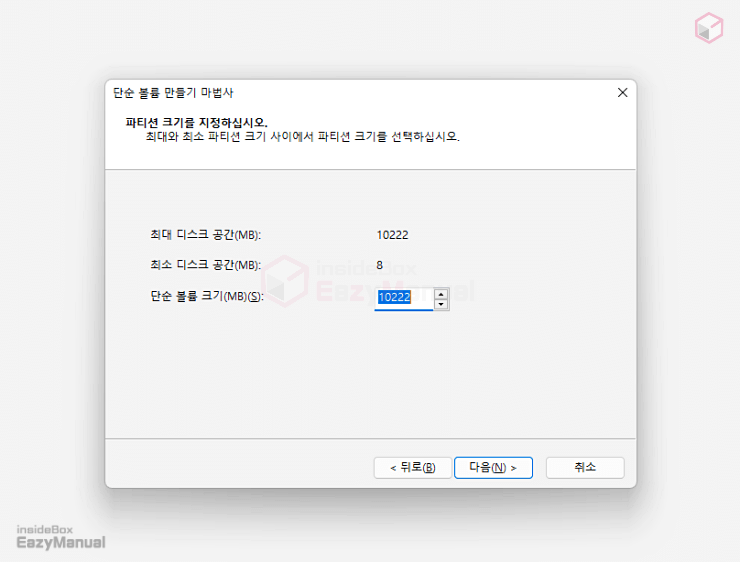Click the 단순 볼륨 크기(MB)(S) label
Viewport: 740px width, 562px height.
pyautogui.click(x=207, y=296)
